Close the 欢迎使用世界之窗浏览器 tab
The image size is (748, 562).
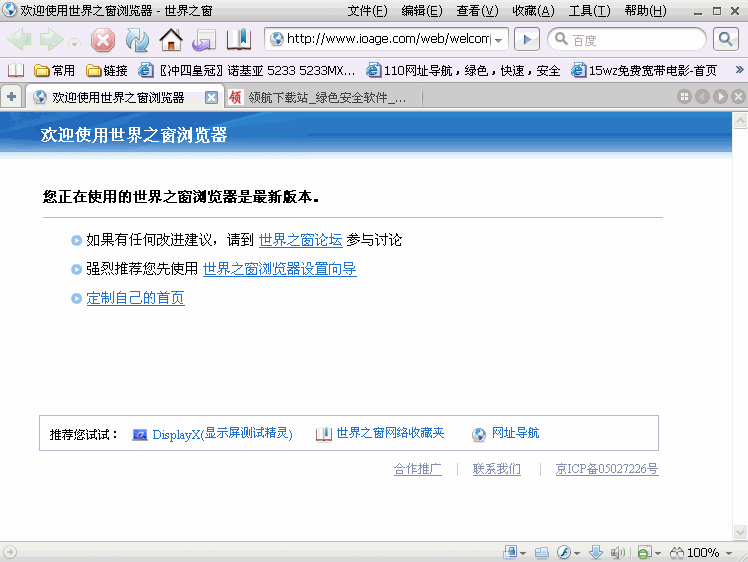(211, 98)
